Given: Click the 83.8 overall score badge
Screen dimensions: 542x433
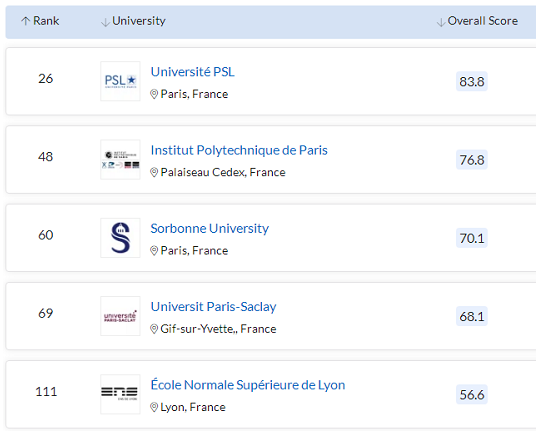Looking at the screenshot, I should point(472,82).
